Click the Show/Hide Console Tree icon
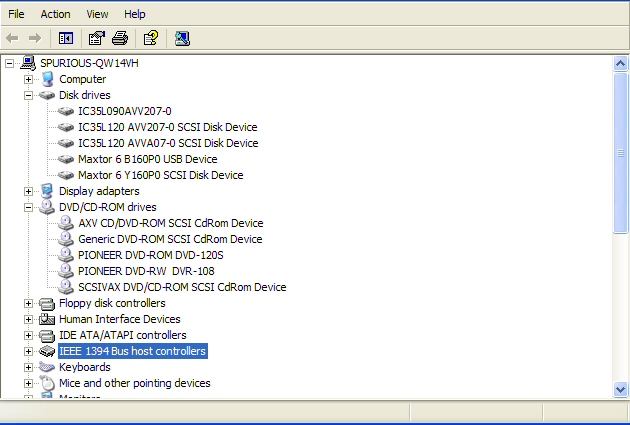 [x=66, y=38]
